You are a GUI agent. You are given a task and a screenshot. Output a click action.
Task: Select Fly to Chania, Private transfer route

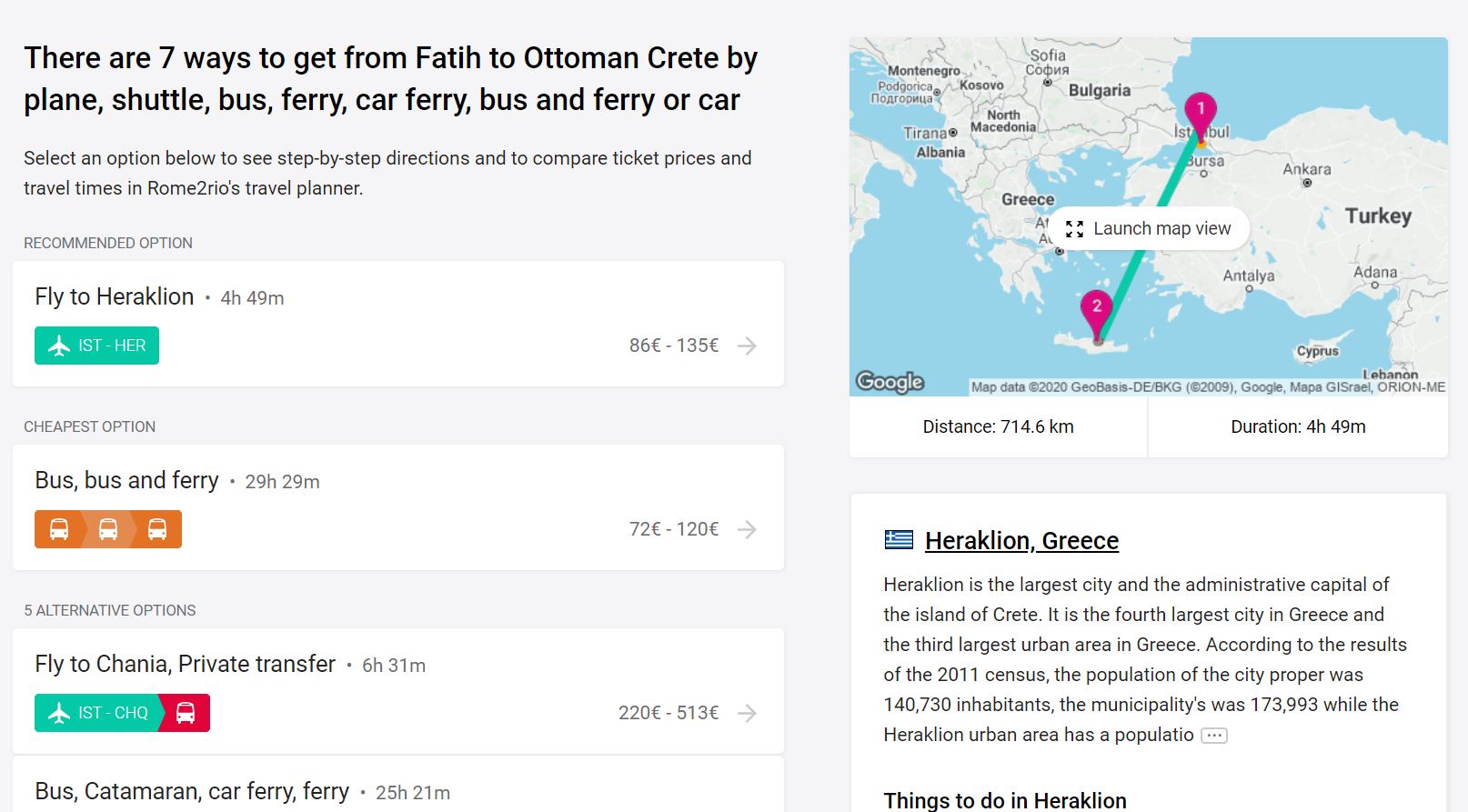coord(185,664)
